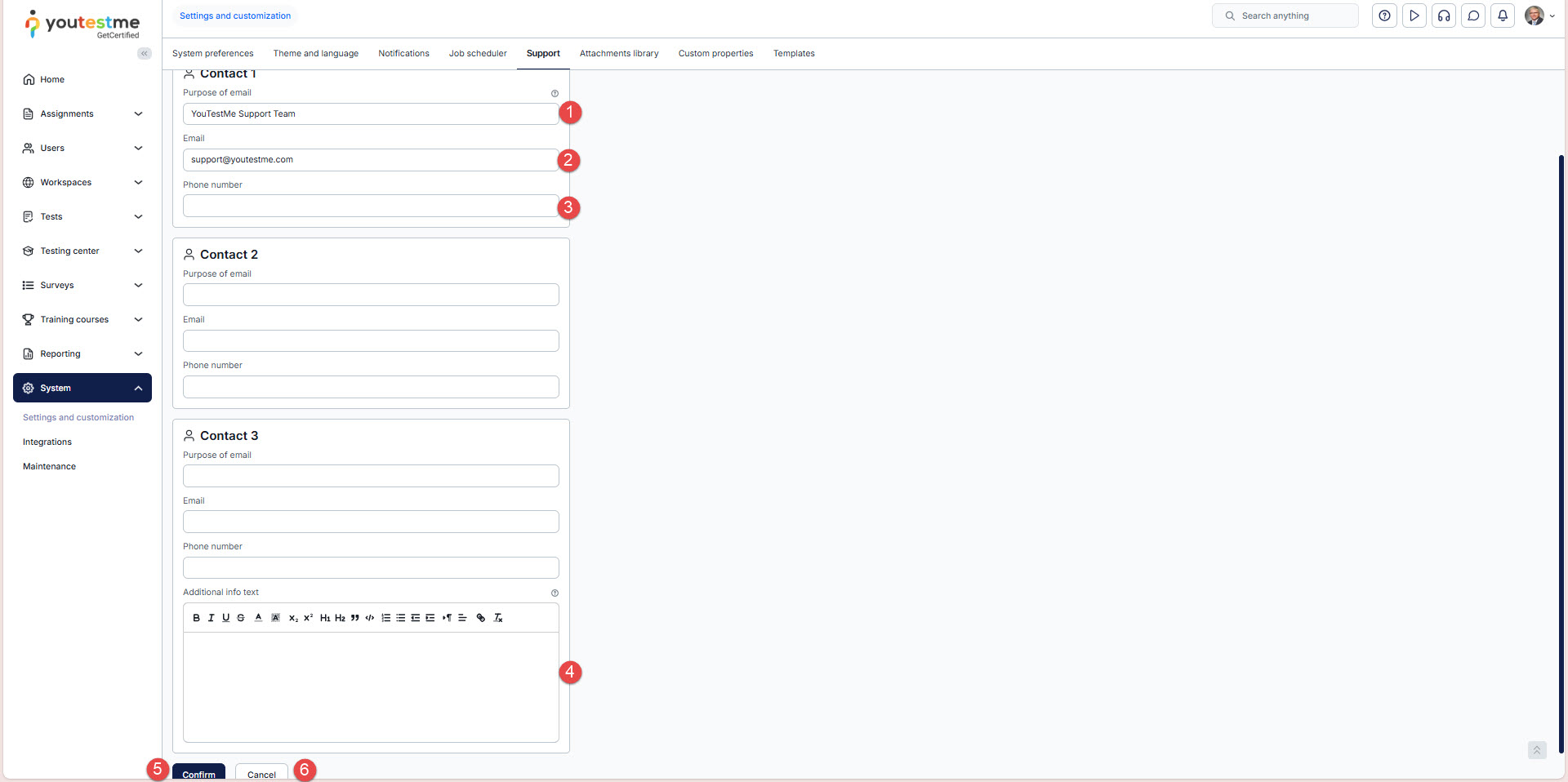Insert a hyperlink in the editor
Viewport: 1568px width, 782px height.
(x=481, y=618)
